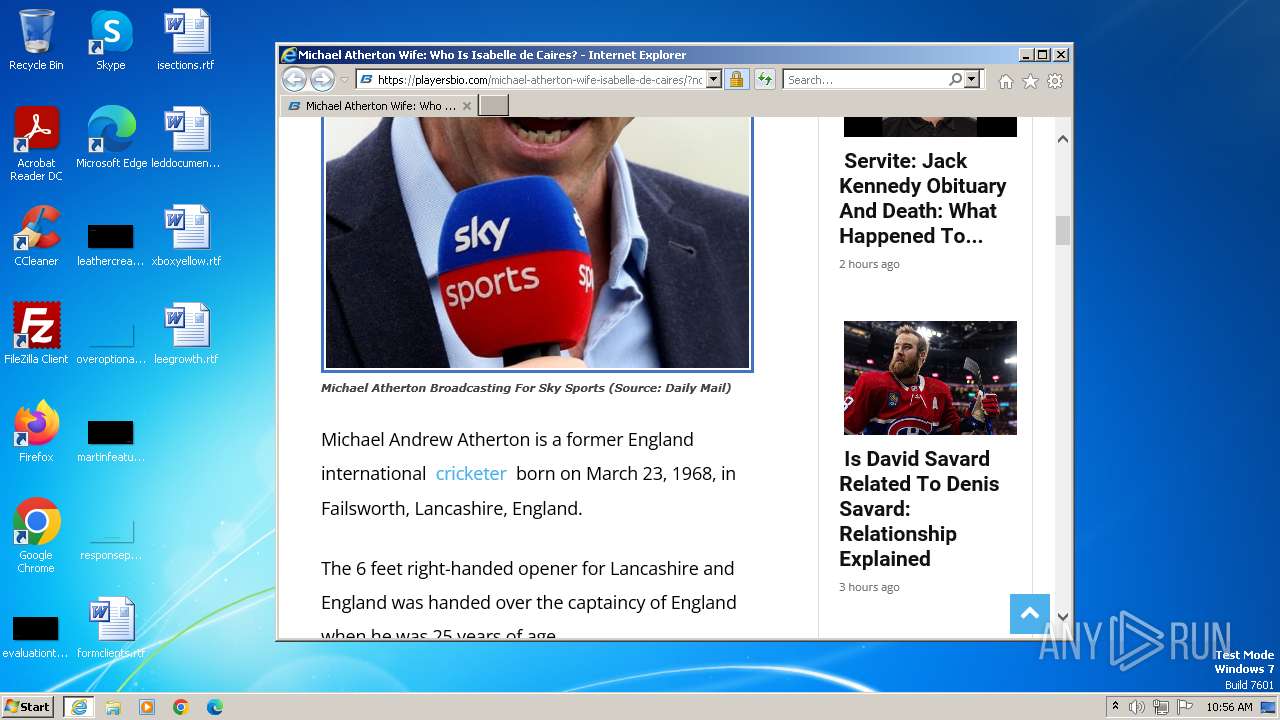Open Is David Savard Related article link
This screenshot has height=720, width=1280.
pos(918,509)
